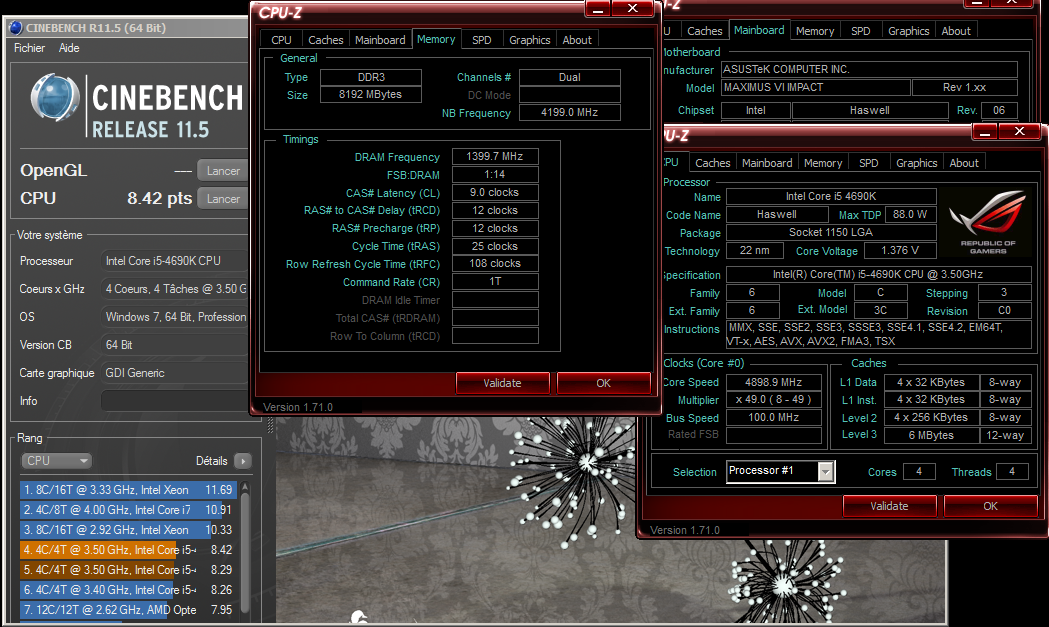Open Caches tab in processor CPU-Z window

pos(712,163)
